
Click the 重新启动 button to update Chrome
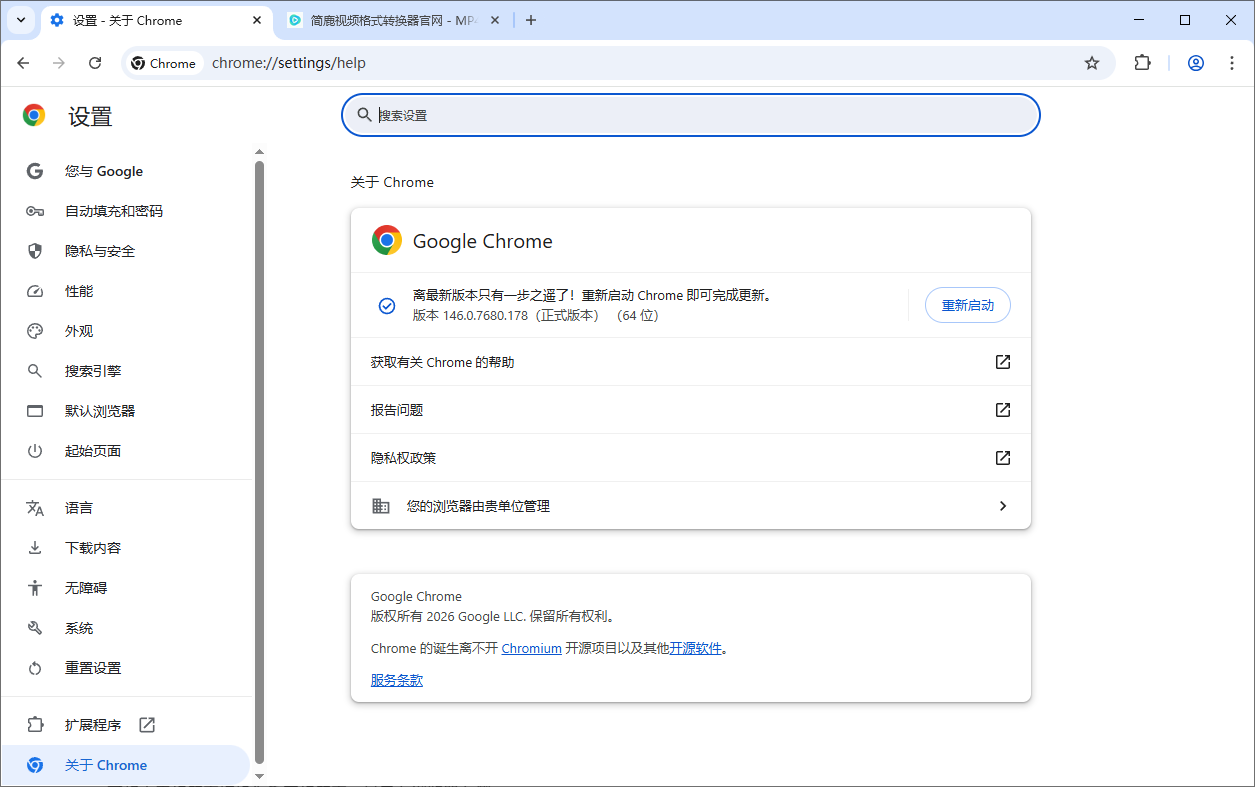[x=967, y=305]
